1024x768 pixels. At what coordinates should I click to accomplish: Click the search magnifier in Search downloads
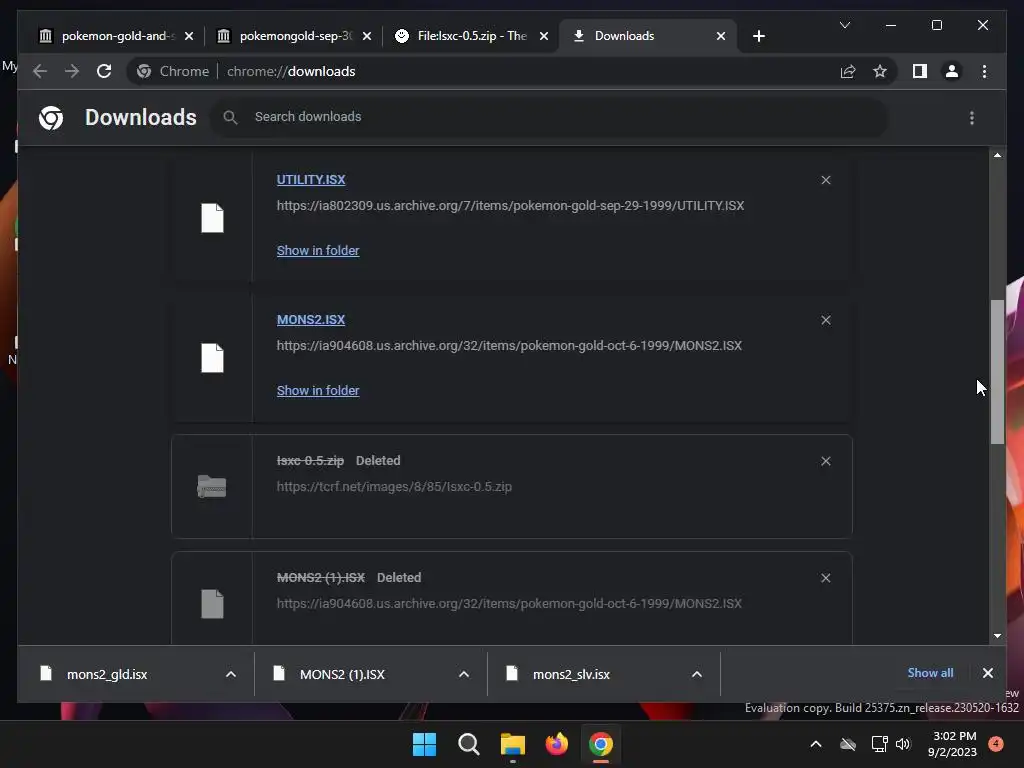coord(230,118)
